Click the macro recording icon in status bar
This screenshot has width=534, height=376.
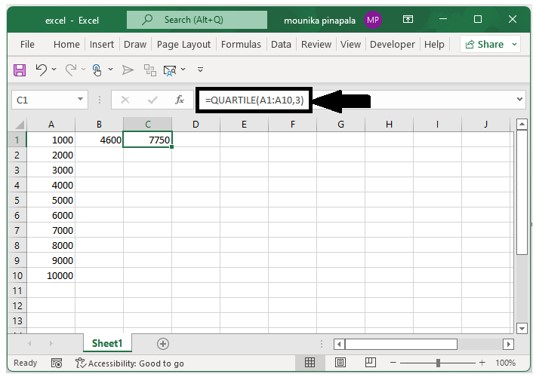(56, 363)
